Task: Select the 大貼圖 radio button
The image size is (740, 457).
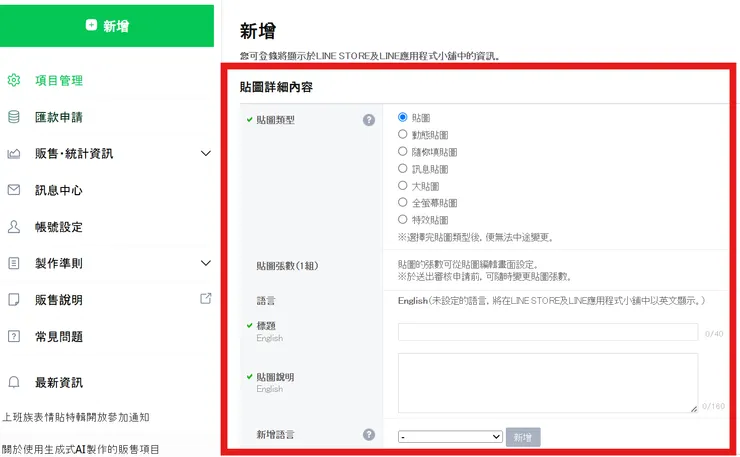Action: click(x=403, y=185)
